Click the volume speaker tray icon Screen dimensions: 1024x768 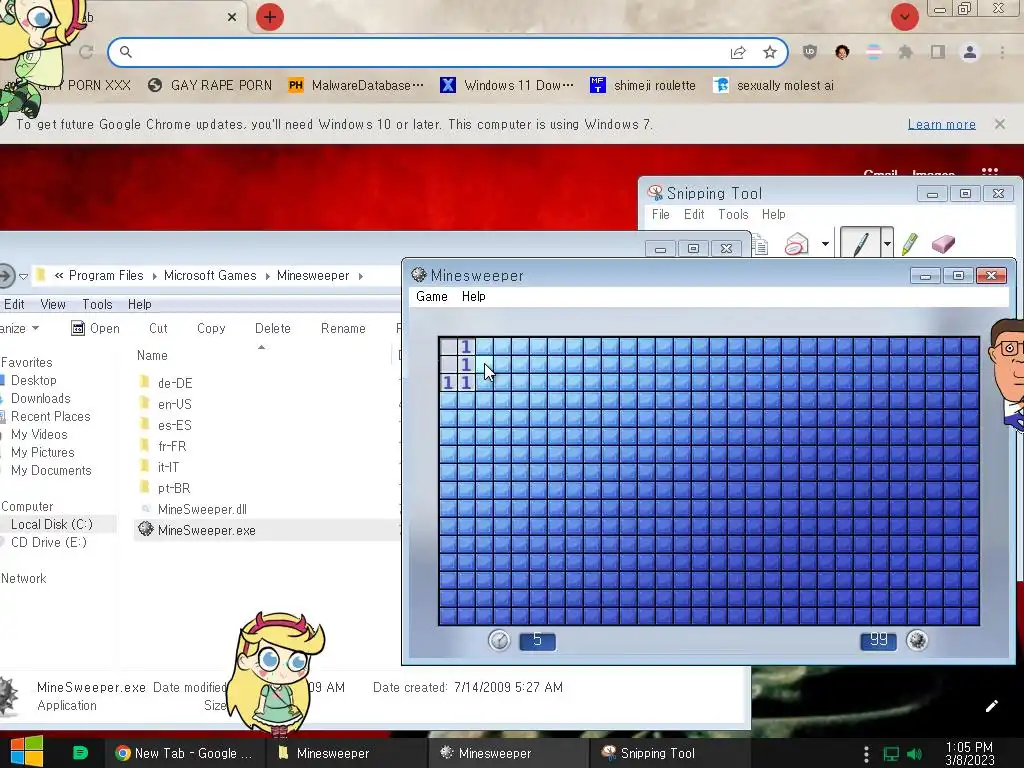915,754
